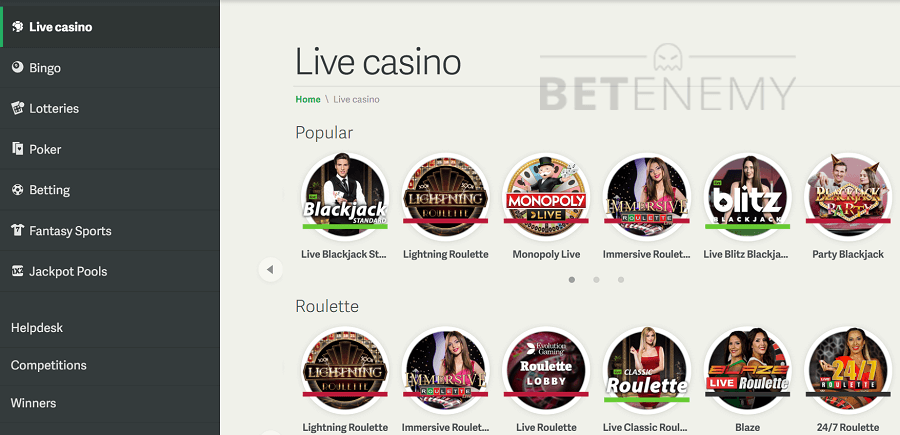Viewport: 900px width, 435px height.
Task: Select the first carousel page dot
Action: pyautogui.click(x=572, y=280)
